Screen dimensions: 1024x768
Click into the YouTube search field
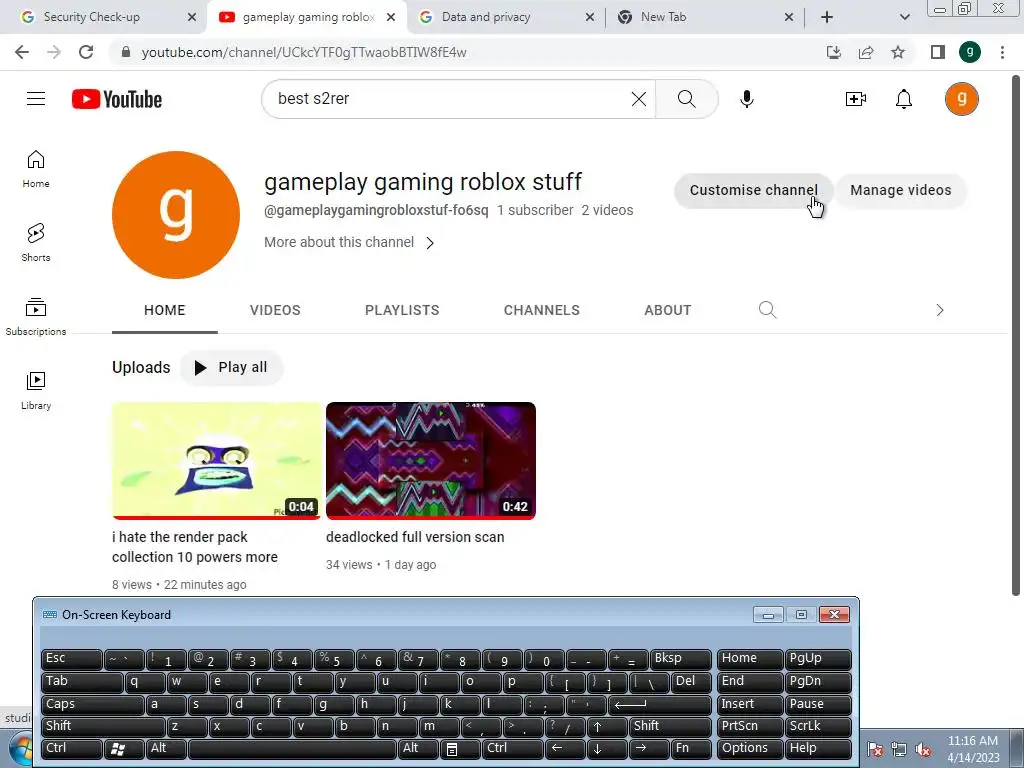click(451, 99)
